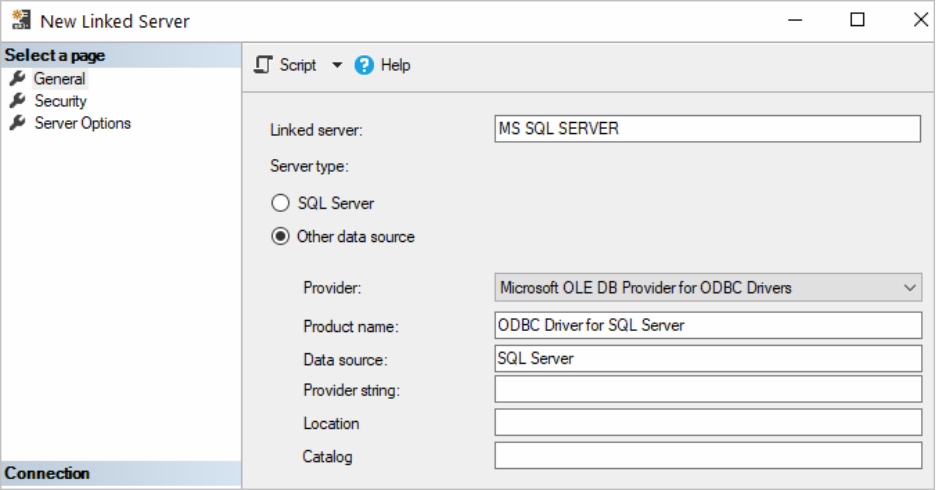Screen dimensions: 936x490
Task: Select the SQL Server radio button
Action: pos(281,203)
